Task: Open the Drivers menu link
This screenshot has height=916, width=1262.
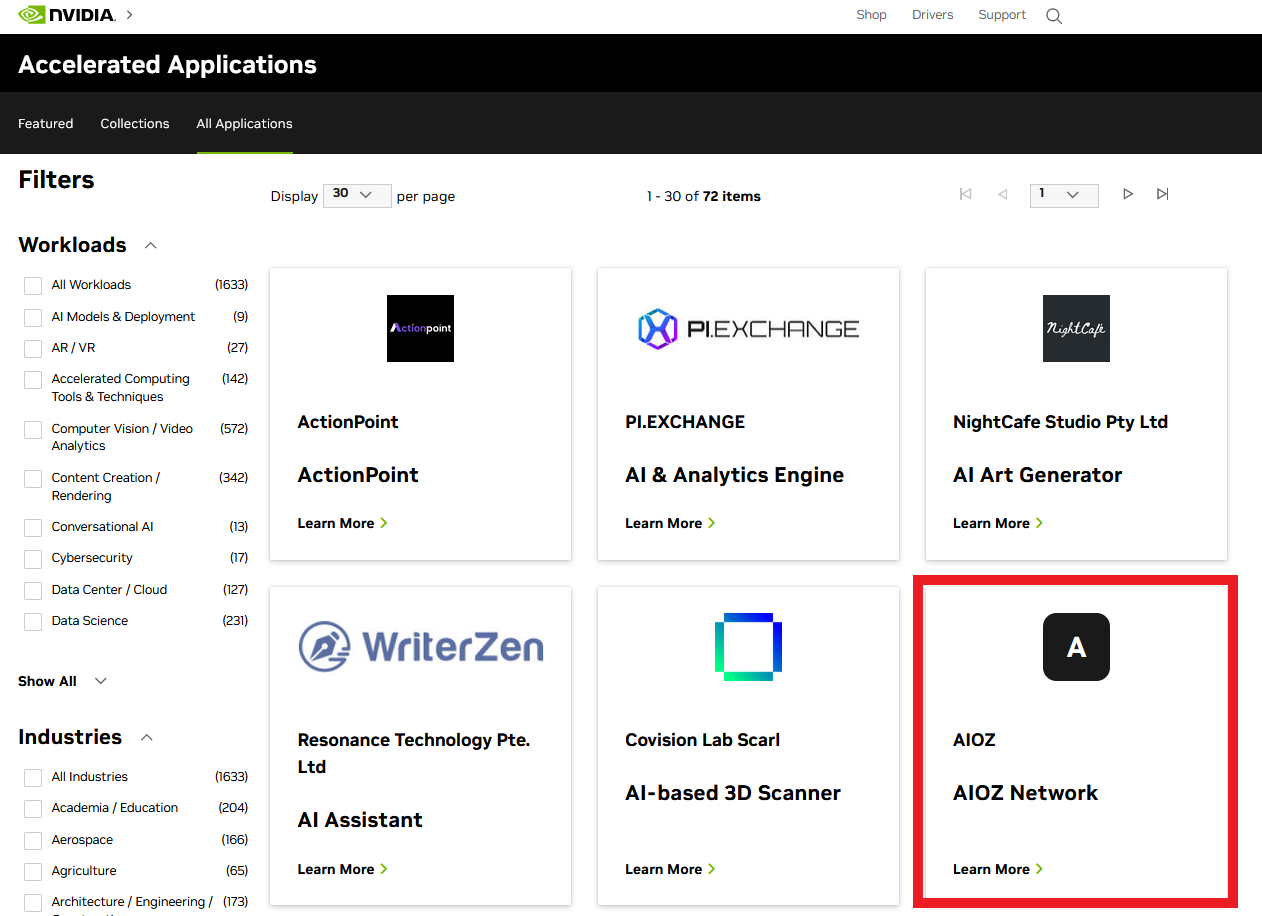Action: coord(933,15)
